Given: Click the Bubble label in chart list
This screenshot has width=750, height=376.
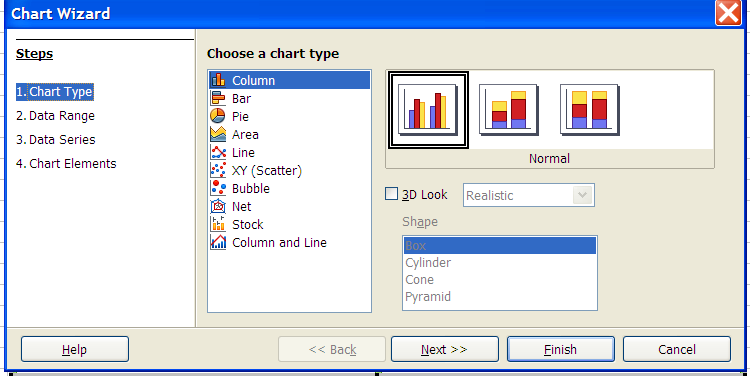Looking at the screenshot, I should click(x=251, y=188).
